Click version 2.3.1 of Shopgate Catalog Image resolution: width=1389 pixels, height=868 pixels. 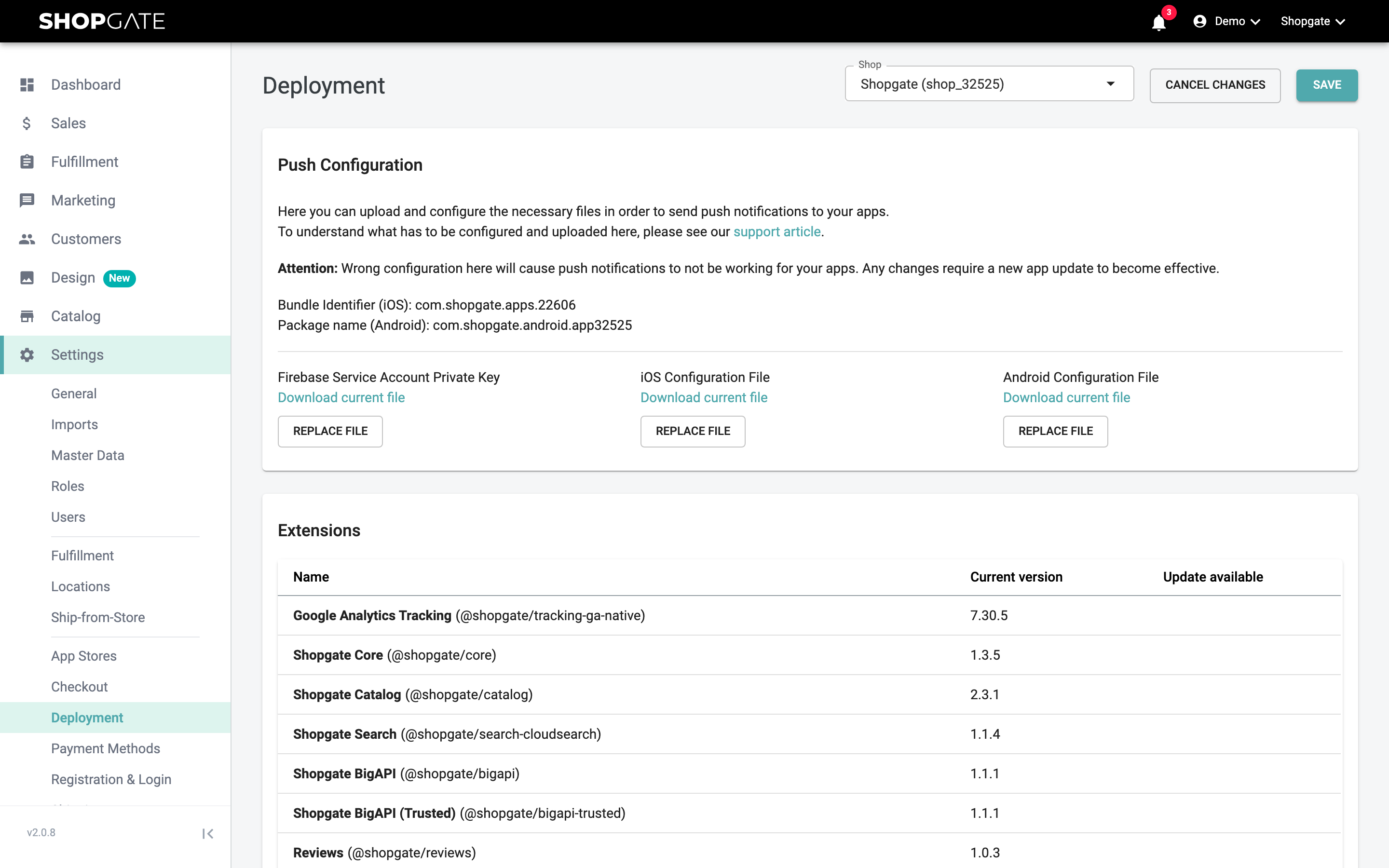click(x=985, y=694)
